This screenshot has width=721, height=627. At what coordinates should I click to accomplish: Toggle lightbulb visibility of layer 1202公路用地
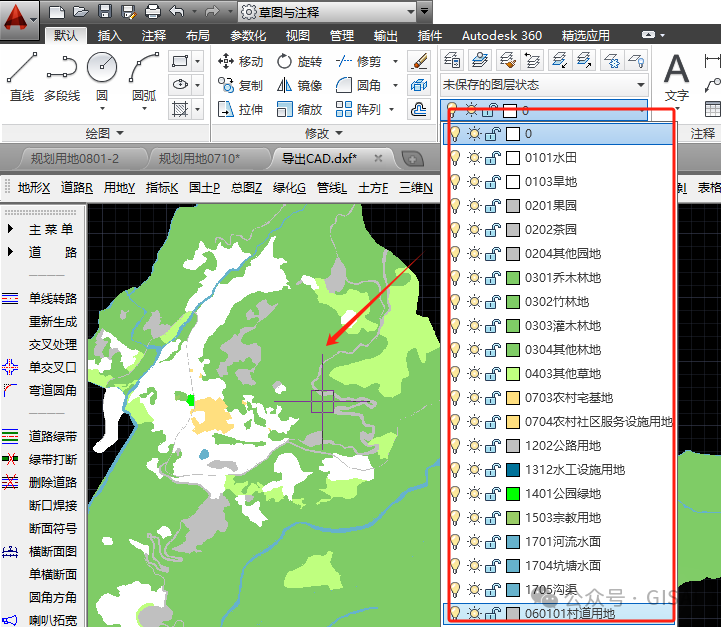click(x=455, y=445)
